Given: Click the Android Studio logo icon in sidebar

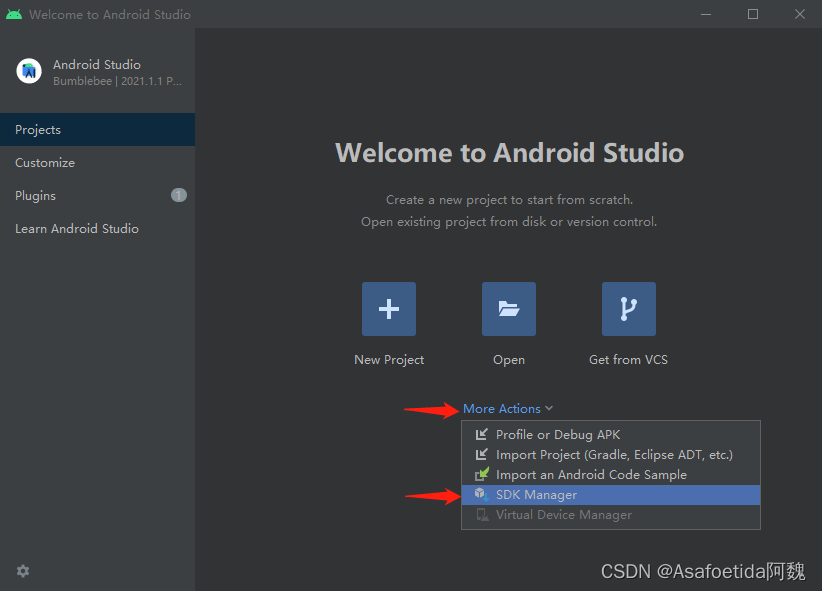Looking at the screenshot, I should coord(29,71).
